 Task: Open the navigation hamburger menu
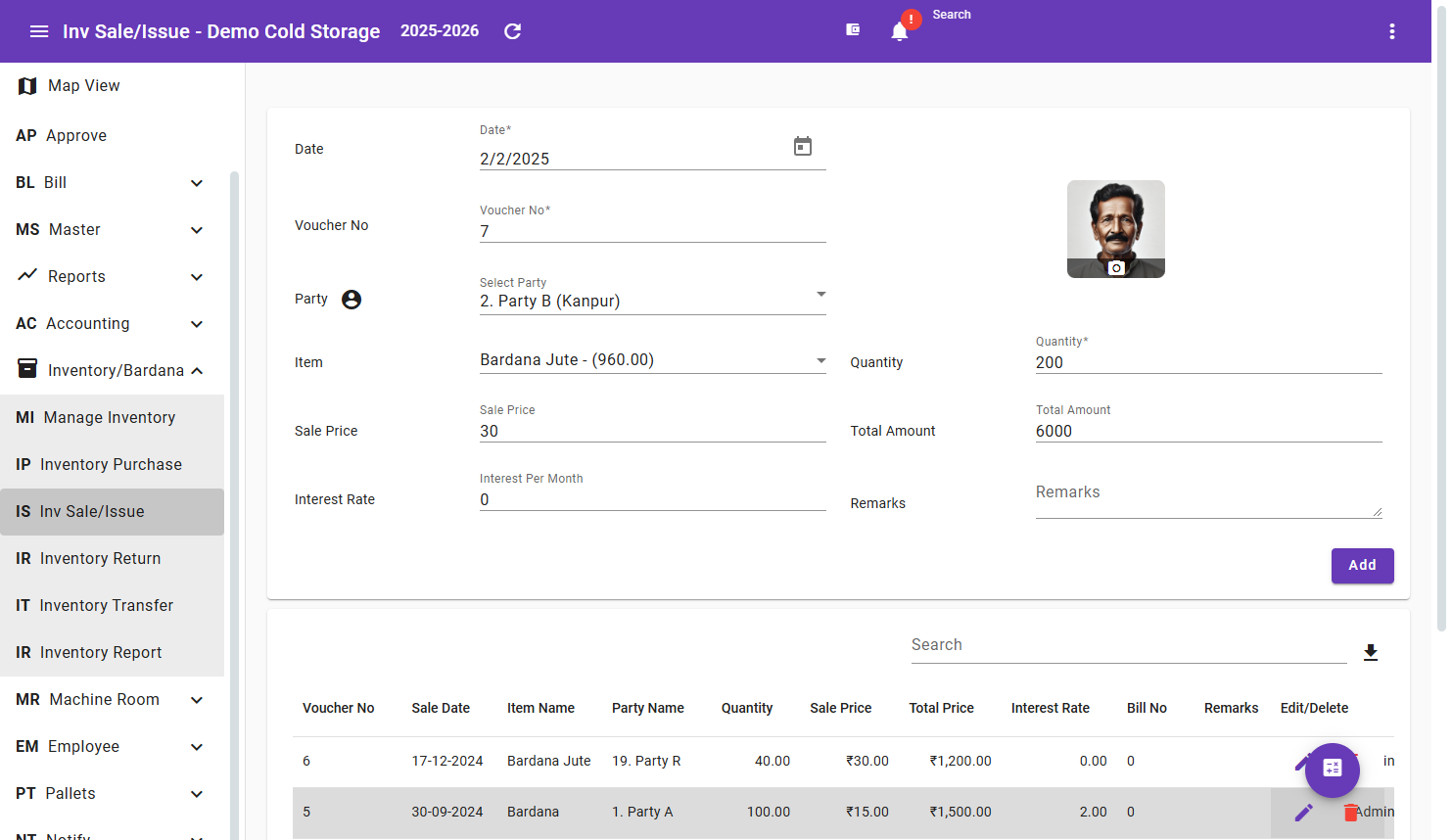click(x=39, y=30)
